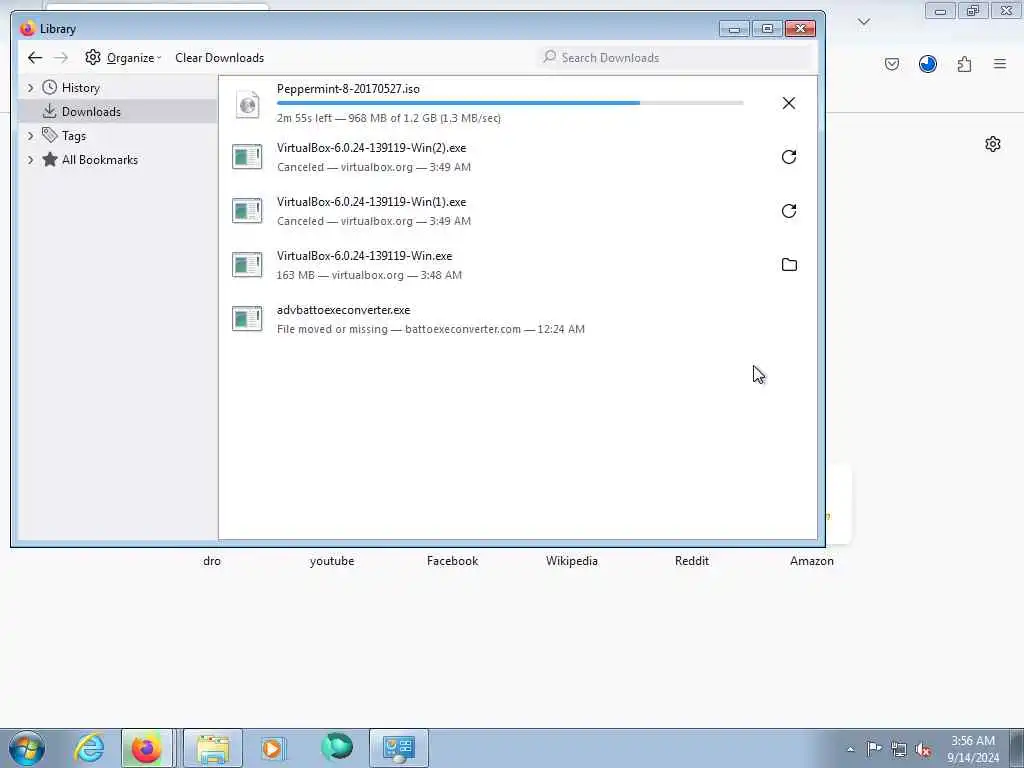Open new tab page settings gear
1024x768 pixels.
993,144
